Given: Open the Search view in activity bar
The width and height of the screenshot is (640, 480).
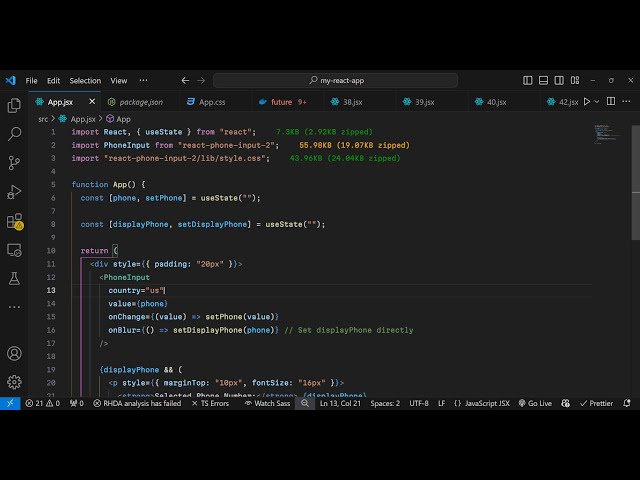Looking at the screenshot, I should pyautogui.click(x=14, y=133).
